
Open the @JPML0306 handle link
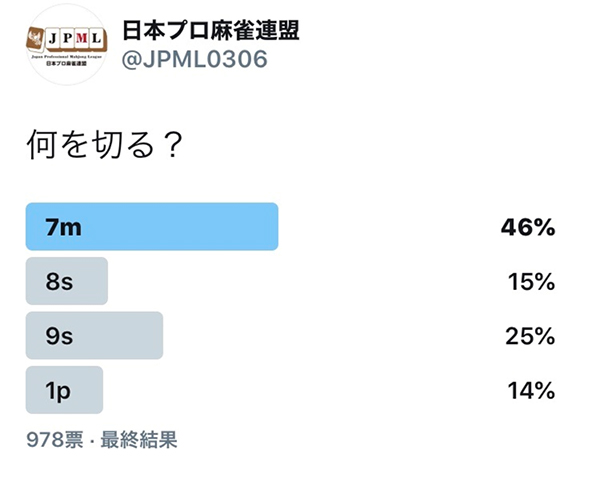194,60
